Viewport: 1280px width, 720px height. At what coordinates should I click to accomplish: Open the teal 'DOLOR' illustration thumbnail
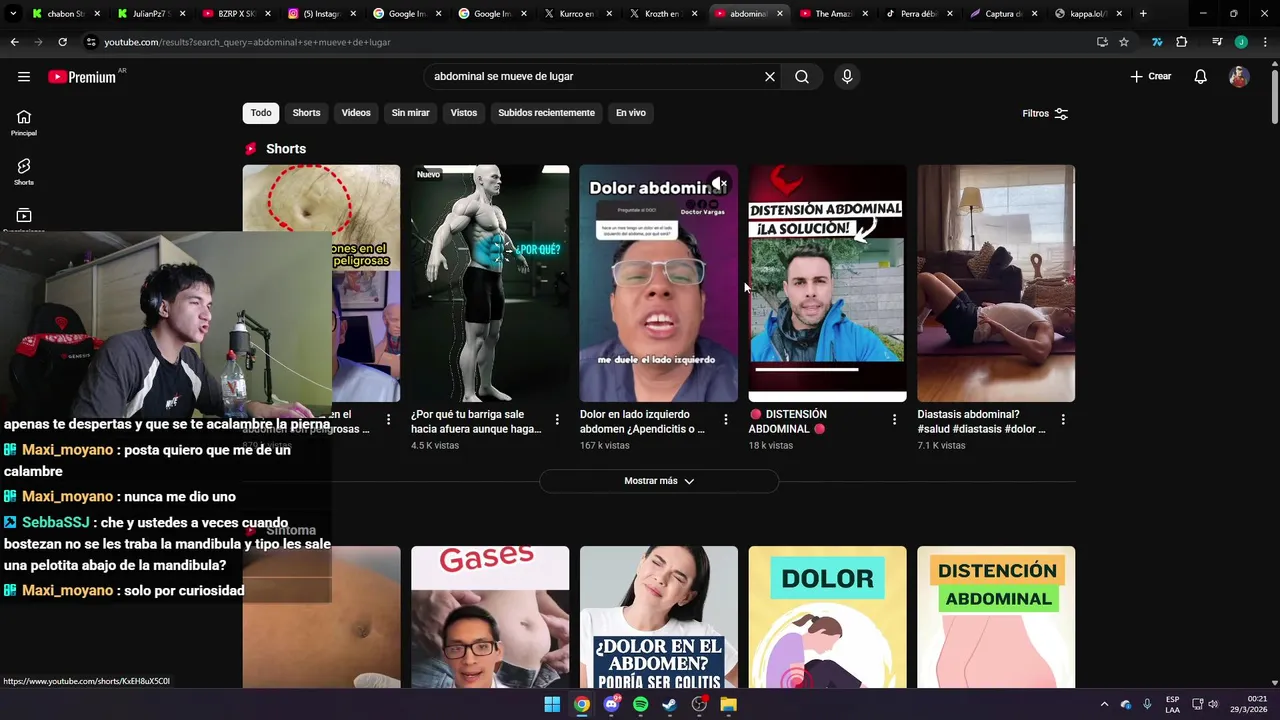(x=827, y=617)
